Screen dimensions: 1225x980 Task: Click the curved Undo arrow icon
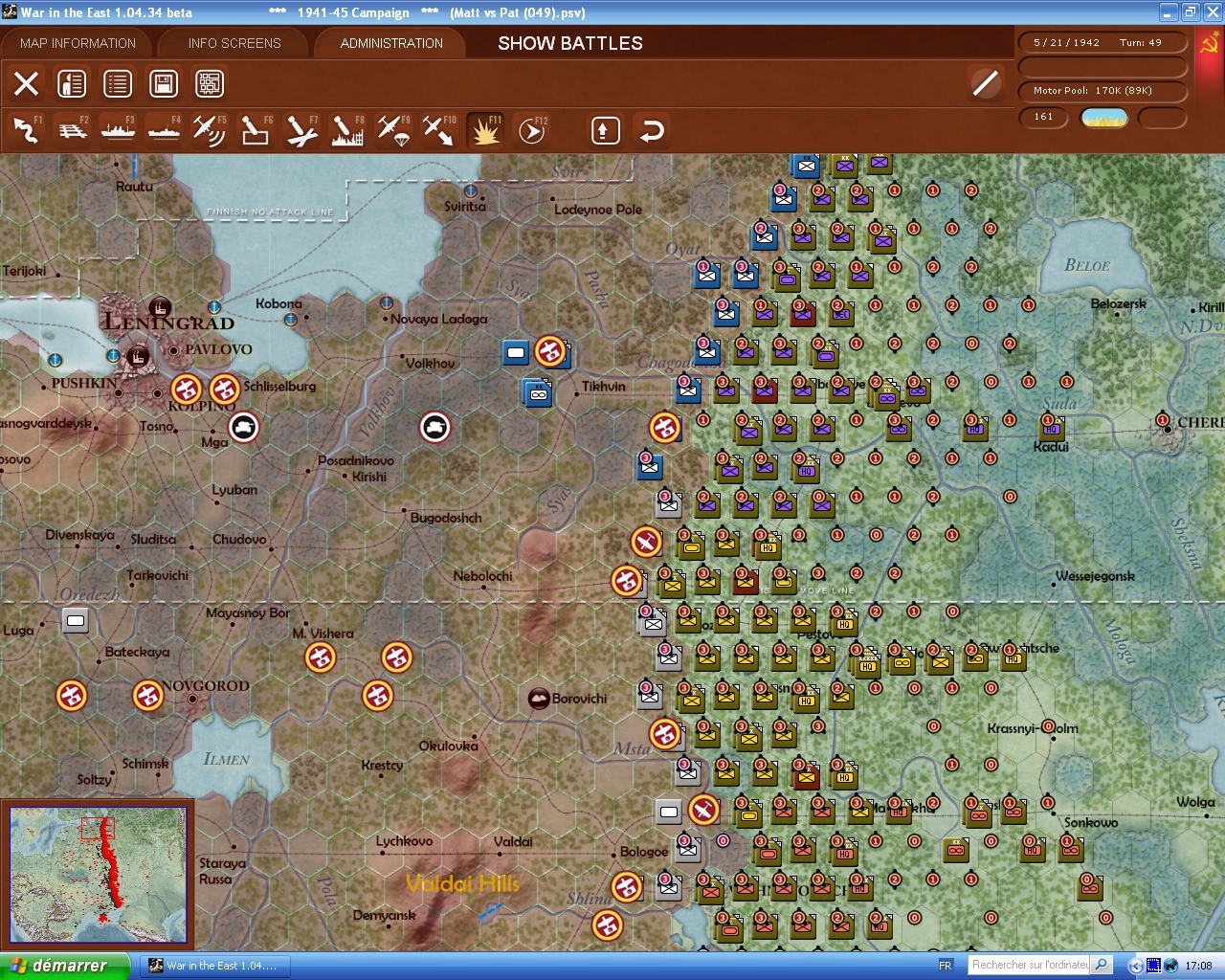pos(652,130)
